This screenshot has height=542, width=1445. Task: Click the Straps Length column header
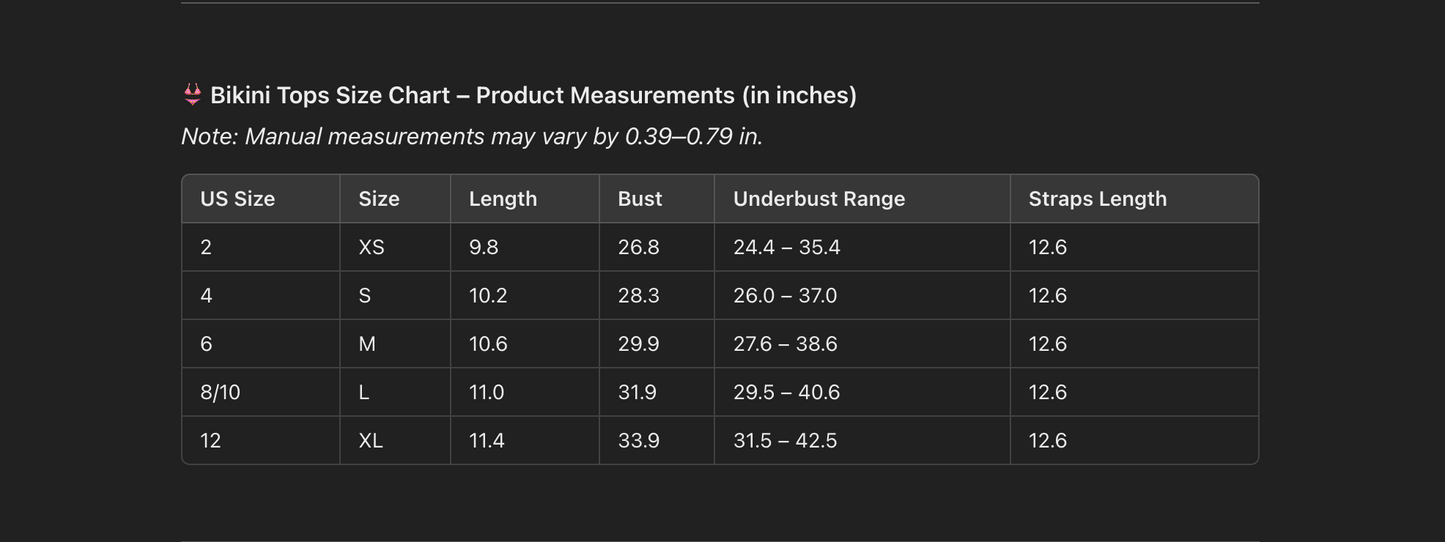click(x=1097, y=199)
